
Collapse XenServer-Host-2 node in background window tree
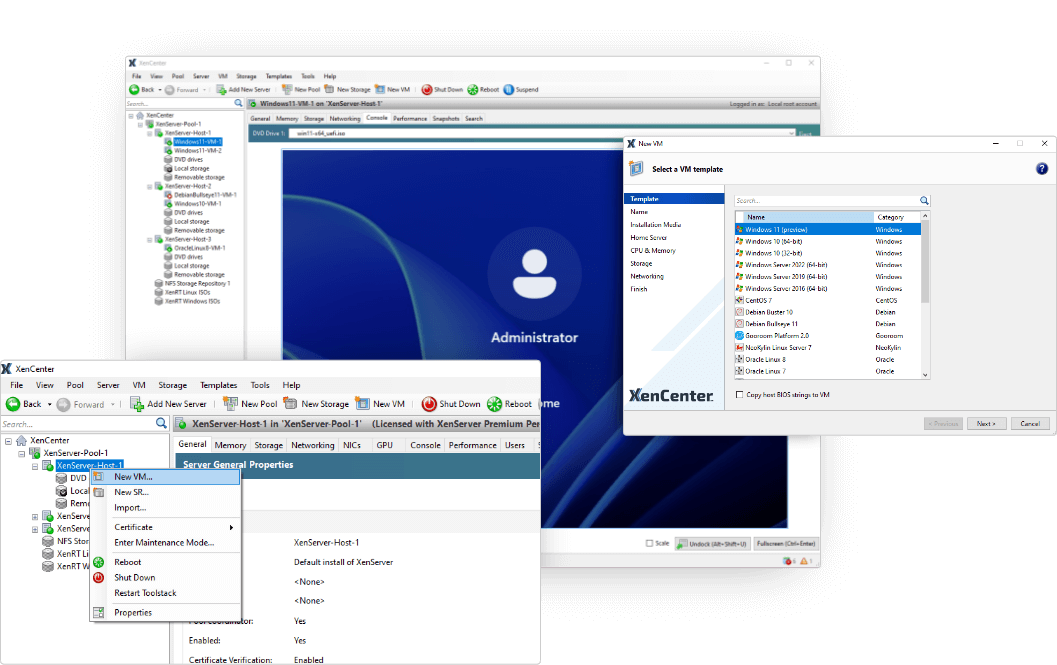click(x=150, y=186)
